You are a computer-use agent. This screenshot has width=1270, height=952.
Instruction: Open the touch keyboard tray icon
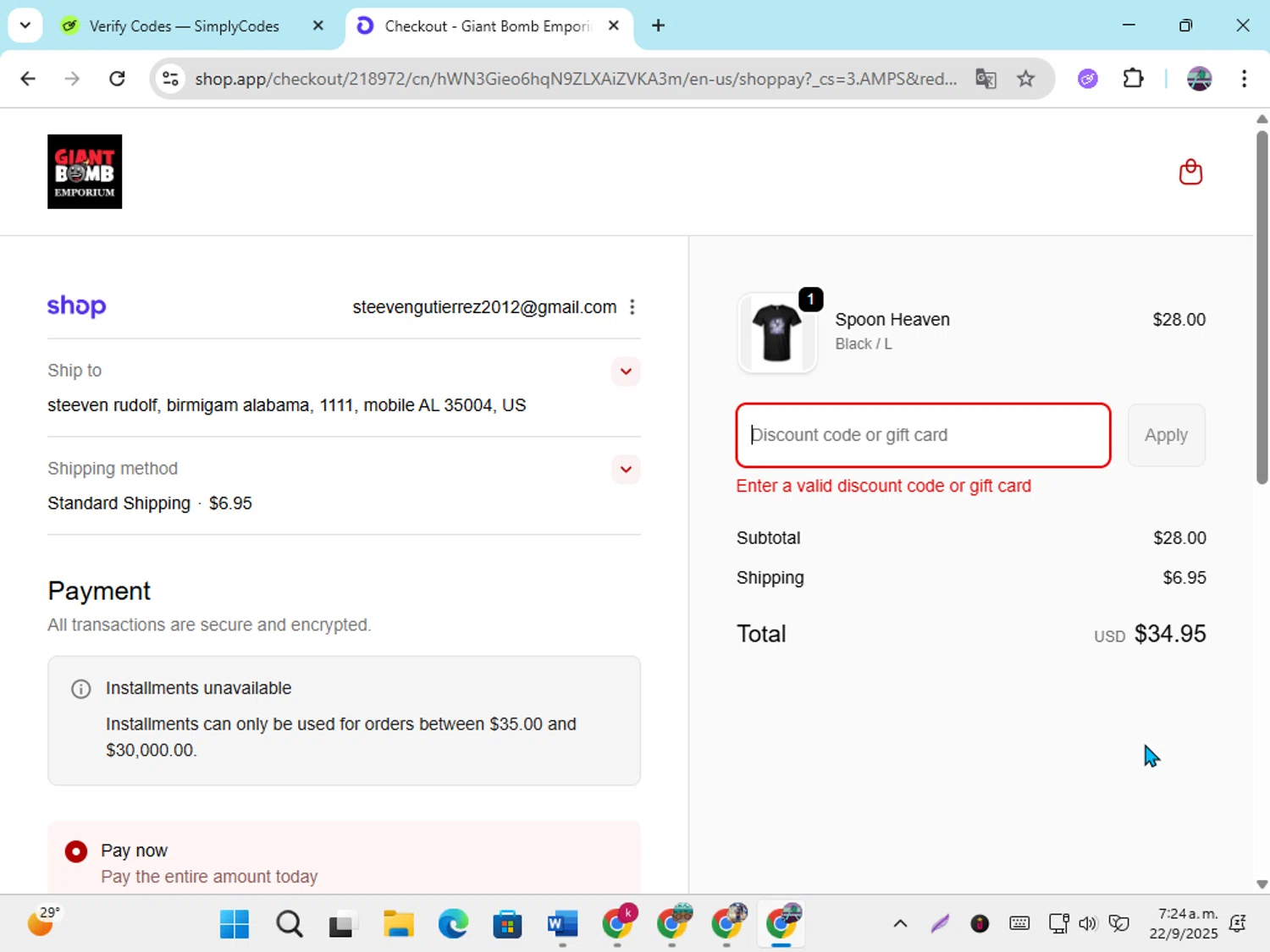pos(1019,923)
